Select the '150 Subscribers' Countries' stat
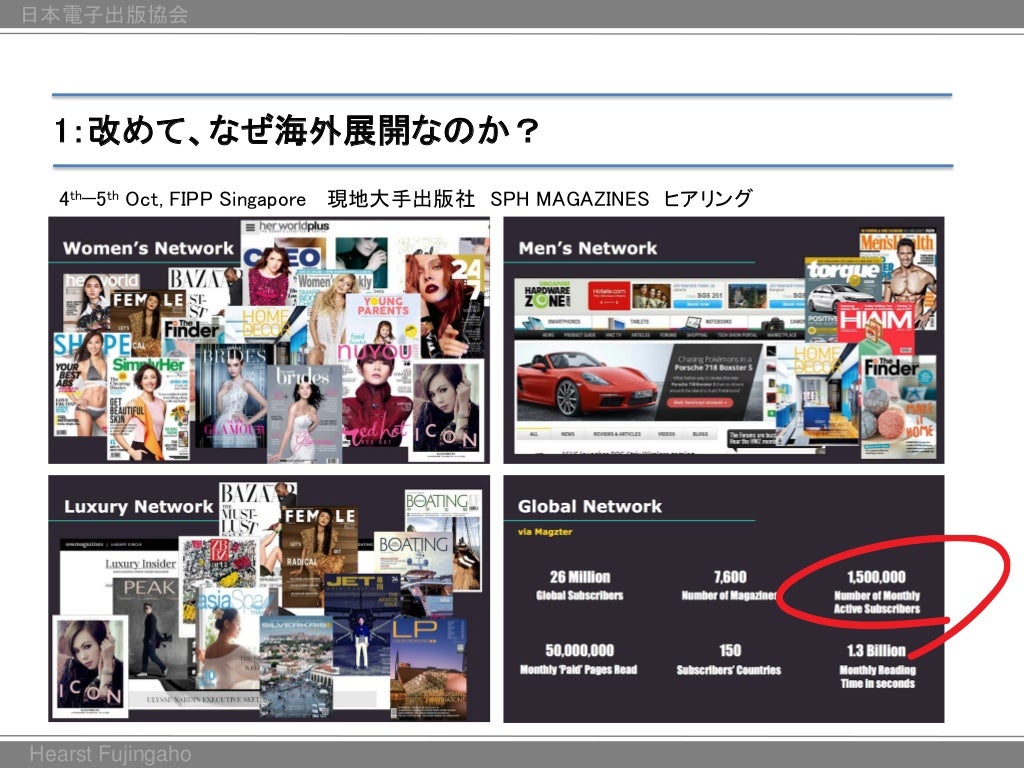The height and width of the screenshot is (768, 1024). 729,659
